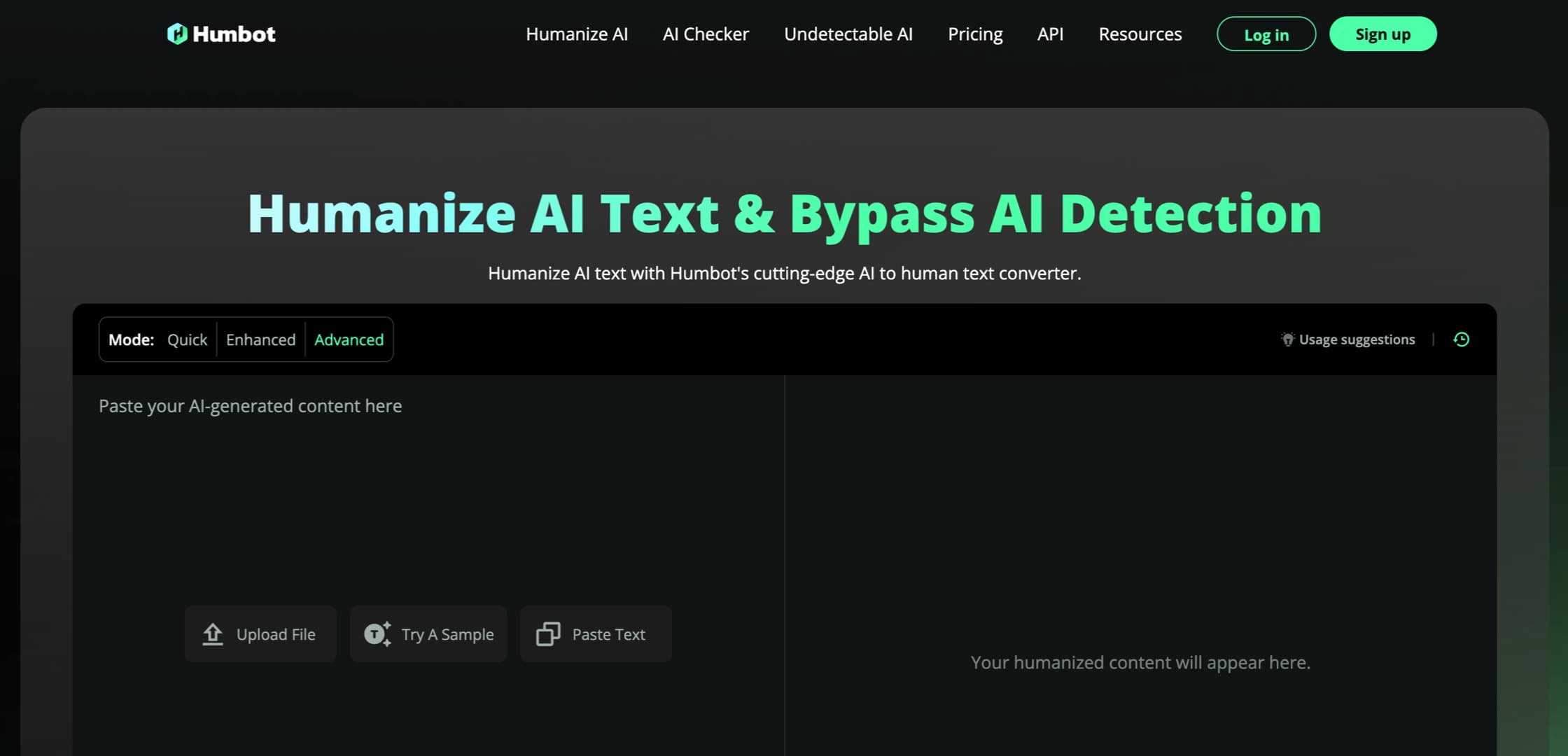Click the Sign up button

(1383, 34)
